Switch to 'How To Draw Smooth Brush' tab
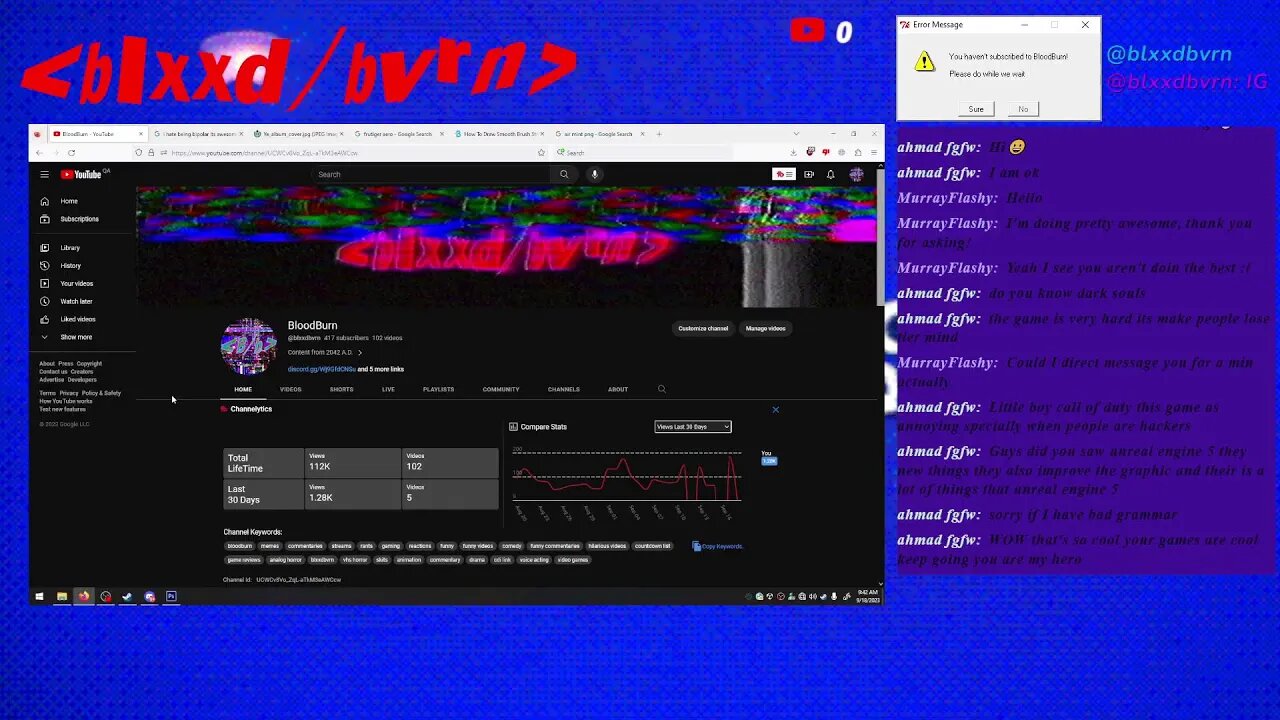Viewport: 1280px width, 720px height. click(498, 133)
